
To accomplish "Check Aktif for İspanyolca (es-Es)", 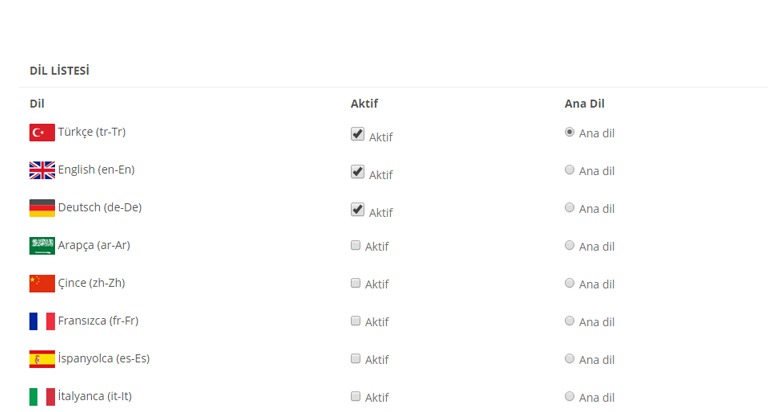I will 356,359.
